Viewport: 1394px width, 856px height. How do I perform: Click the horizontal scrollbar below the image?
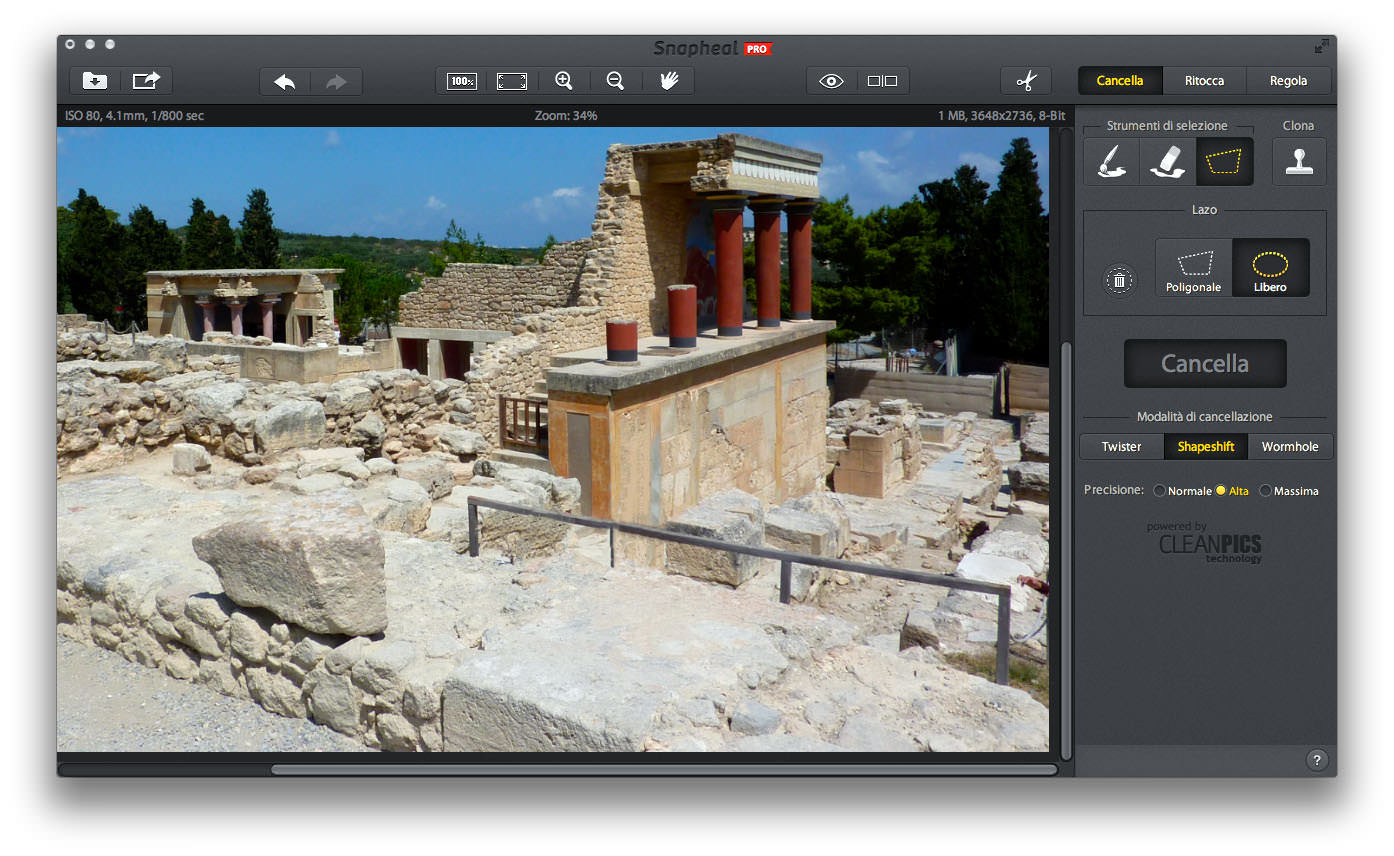663,770
